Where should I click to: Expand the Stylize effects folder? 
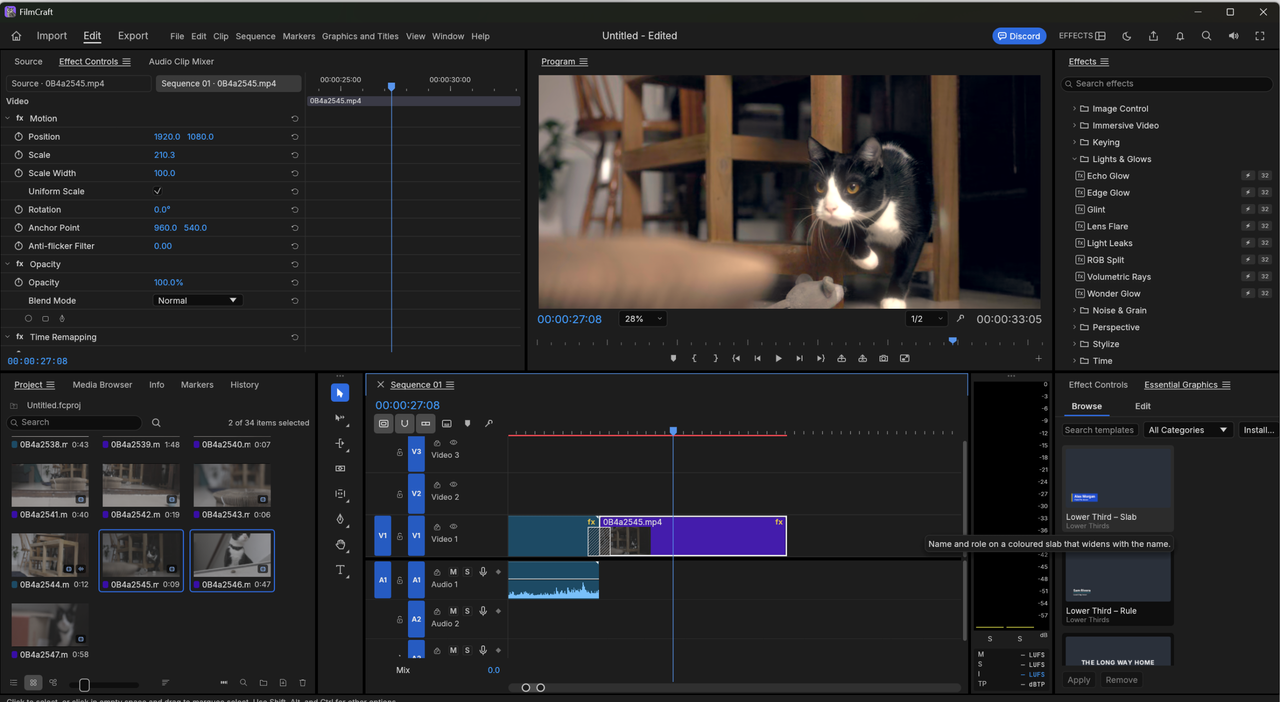click(1075, 344)
